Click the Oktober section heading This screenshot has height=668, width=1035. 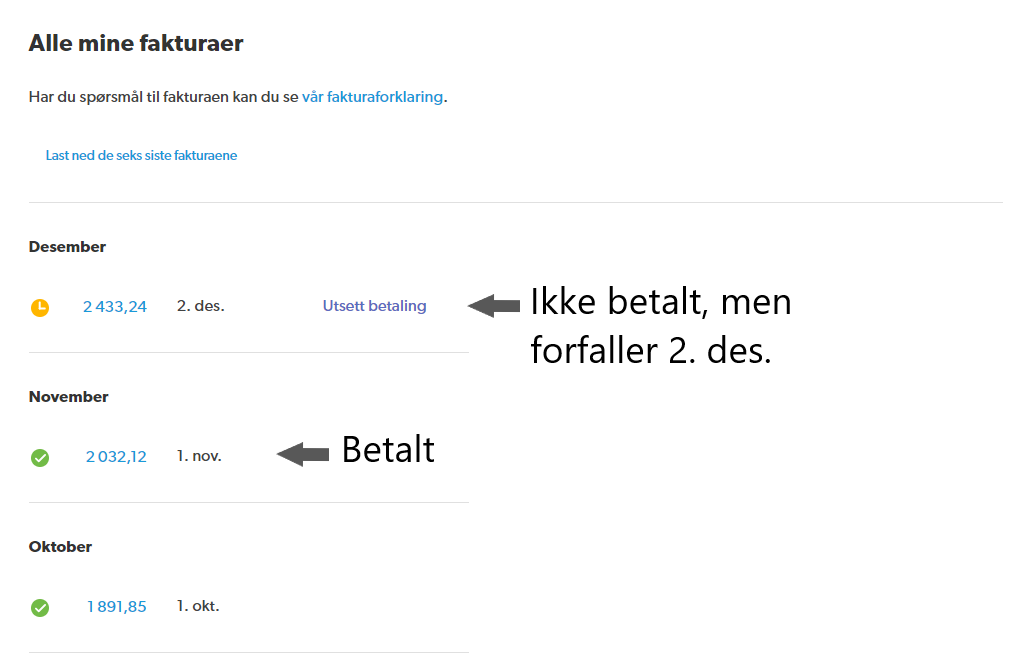[60, 547]
